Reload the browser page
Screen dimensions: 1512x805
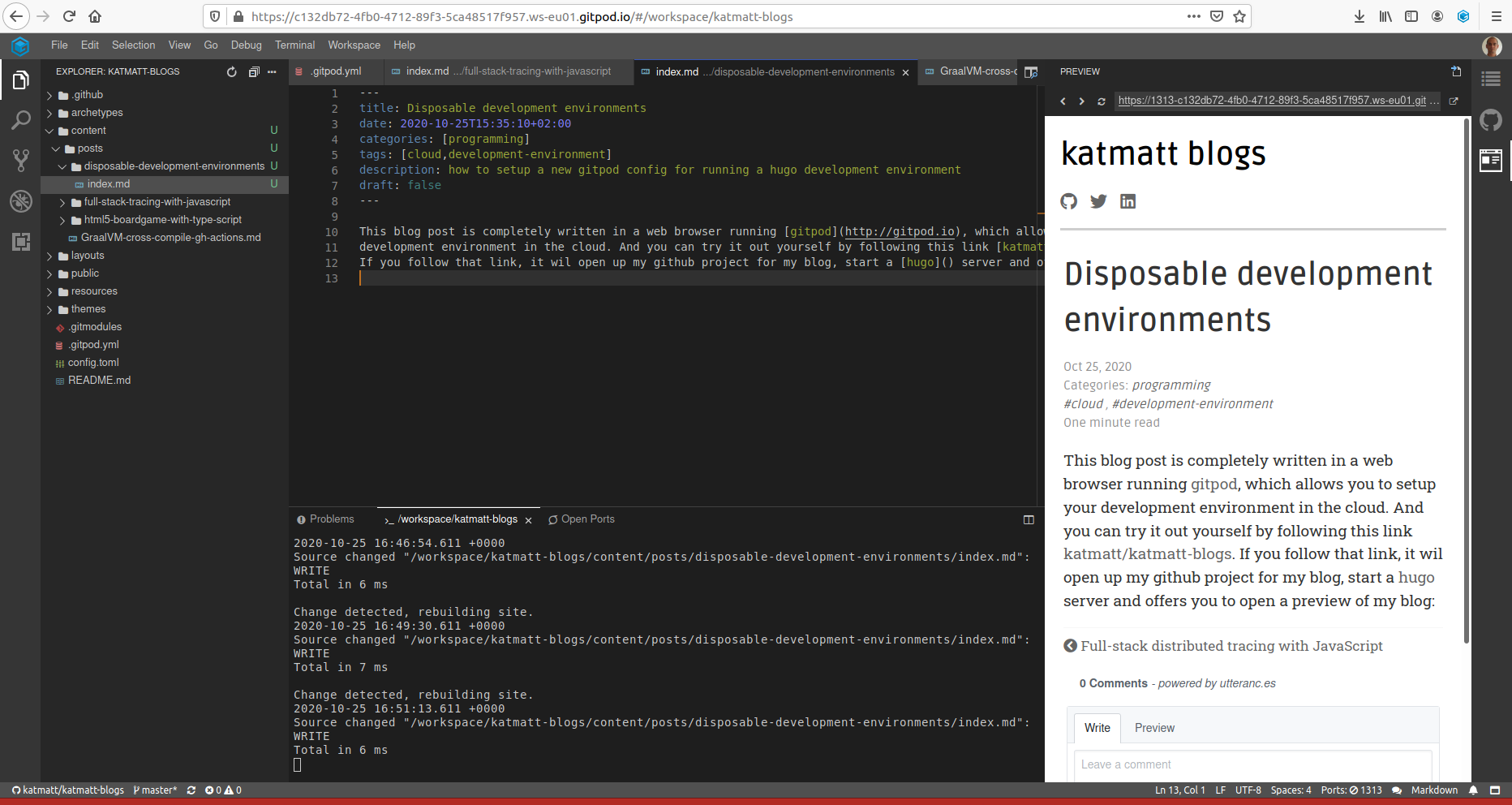69,16
